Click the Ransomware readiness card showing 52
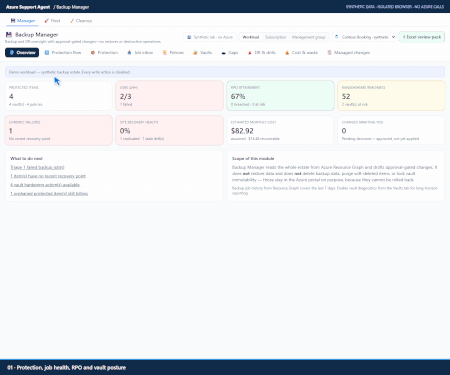 pyautogui.click(x=391, y=96)
